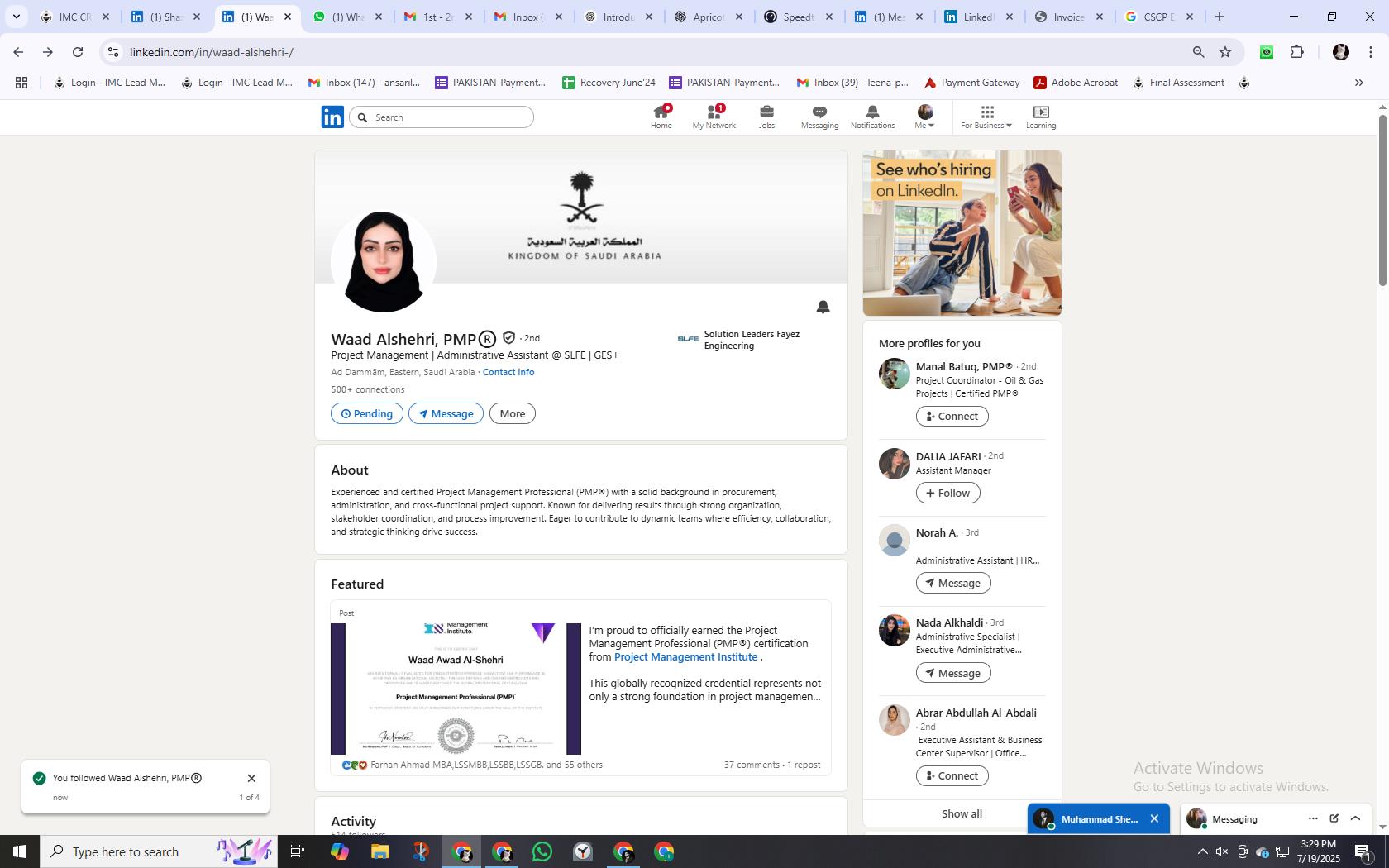This screenshot has width=1389, height=868.
Task: Focus the LinkedIn Search field
Action: click(x=442, y=117)
